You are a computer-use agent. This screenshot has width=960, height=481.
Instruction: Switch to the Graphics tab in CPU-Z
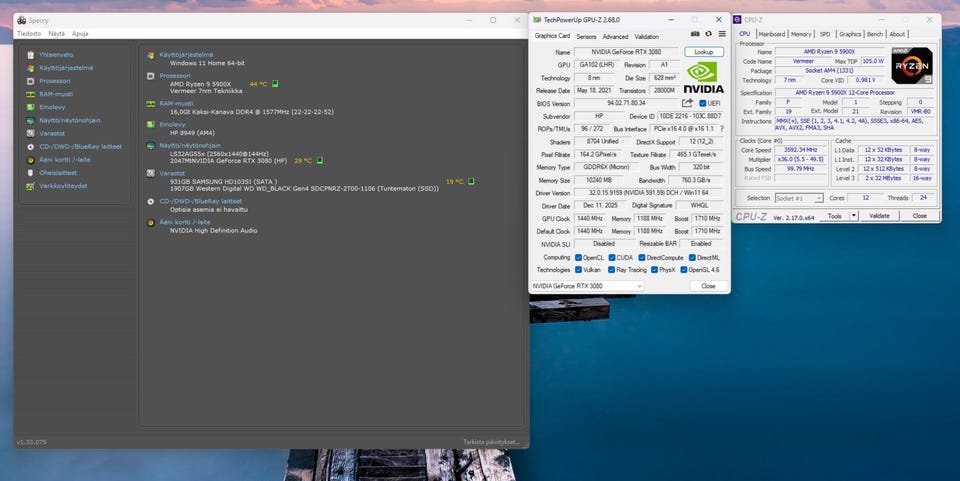tap(850, 34)
